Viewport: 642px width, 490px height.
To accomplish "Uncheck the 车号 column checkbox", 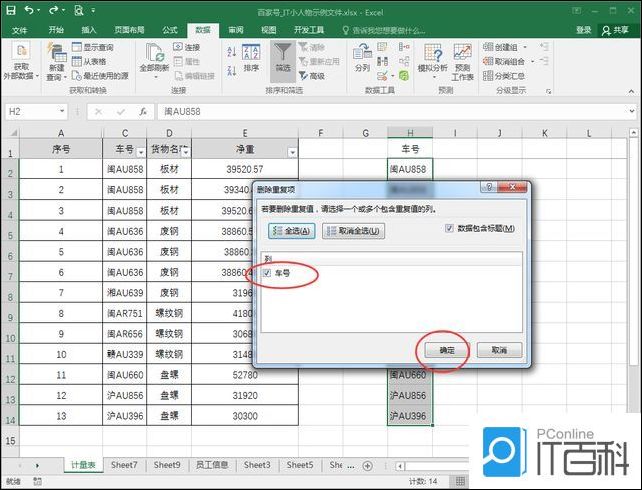I will 267,273.
